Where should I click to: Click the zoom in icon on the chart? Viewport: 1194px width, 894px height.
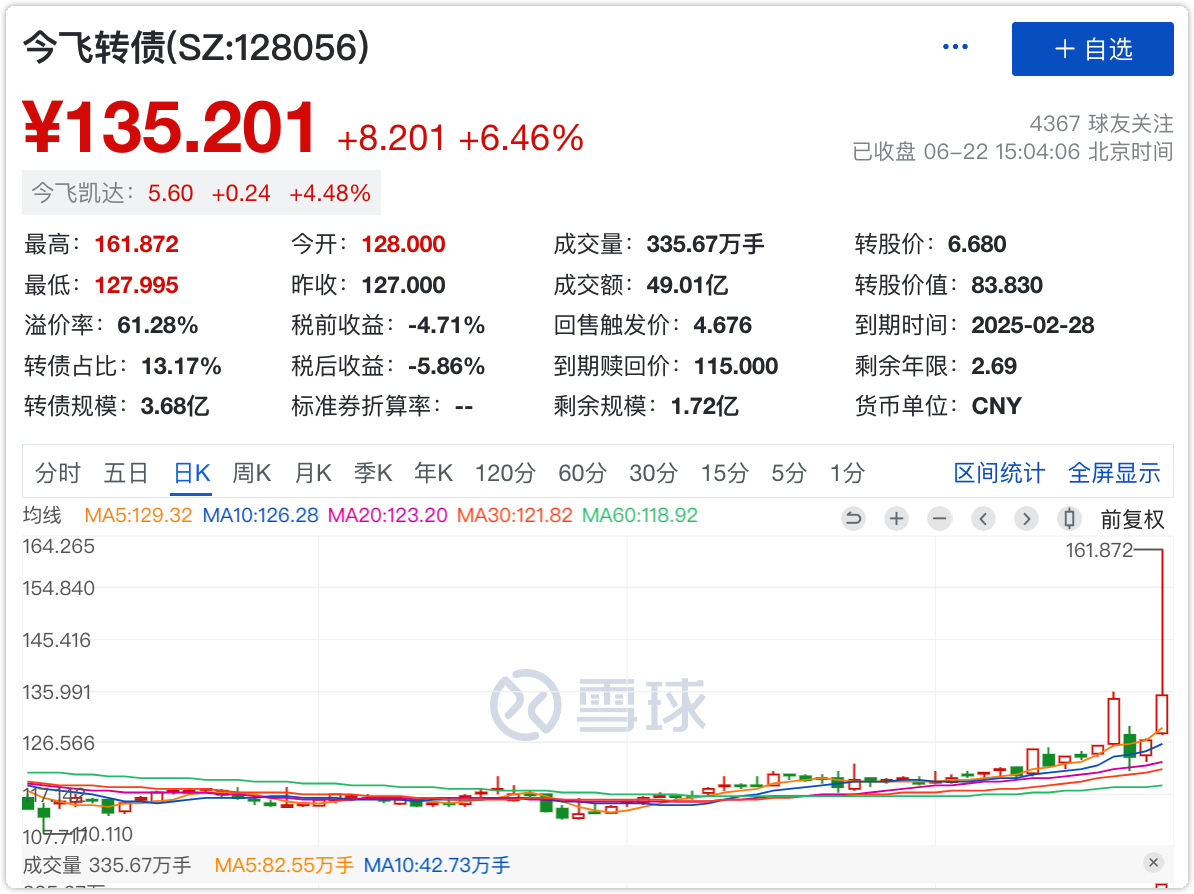coord(896,519)
